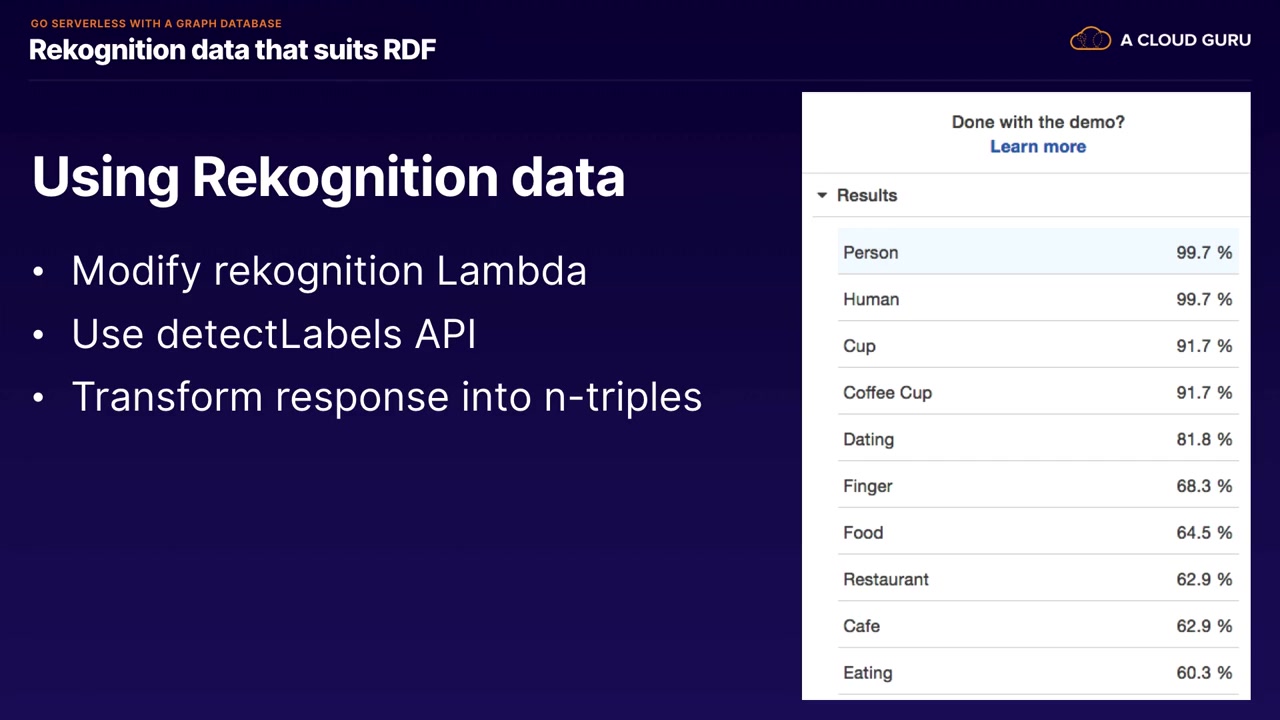Click the 'Done with the demo?' text
The width and height of the screenshot is (1280, 720).
(x=1037, y=122)
